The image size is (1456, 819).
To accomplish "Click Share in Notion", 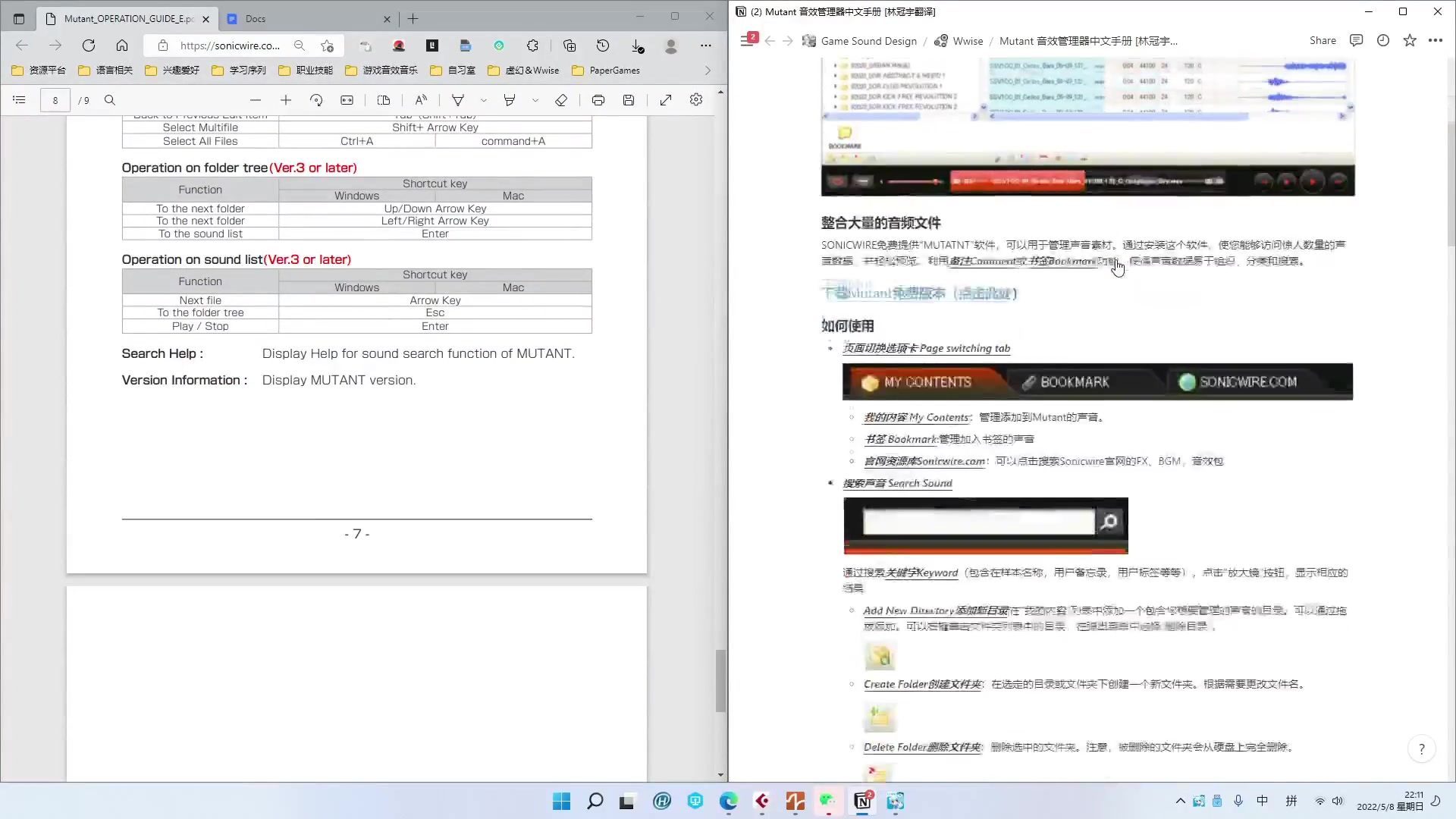I will (x=1323, y=41).
